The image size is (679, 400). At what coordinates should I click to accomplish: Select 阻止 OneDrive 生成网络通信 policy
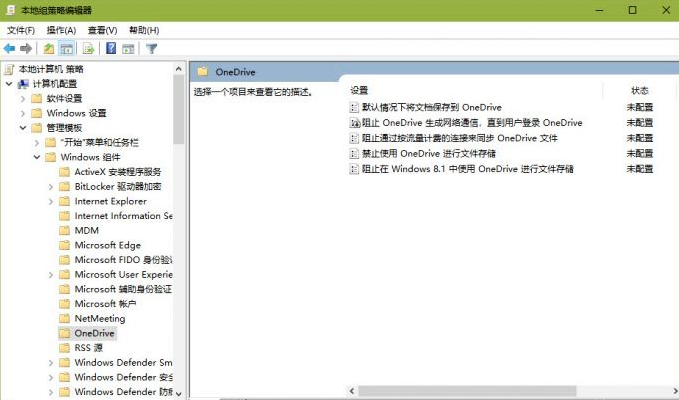(472, 123)
